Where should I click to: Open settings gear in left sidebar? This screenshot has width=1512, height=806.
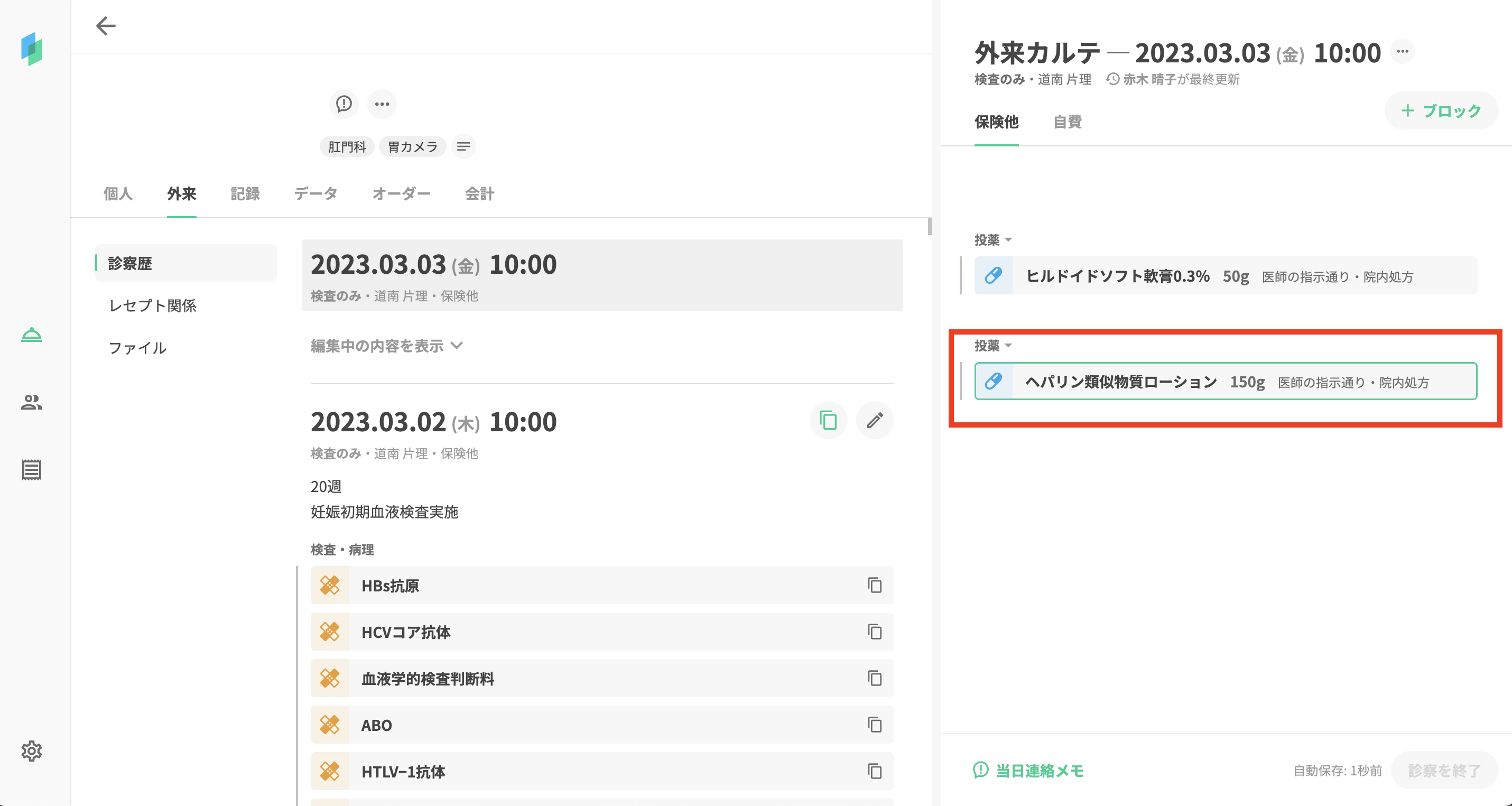coord(32,751)
